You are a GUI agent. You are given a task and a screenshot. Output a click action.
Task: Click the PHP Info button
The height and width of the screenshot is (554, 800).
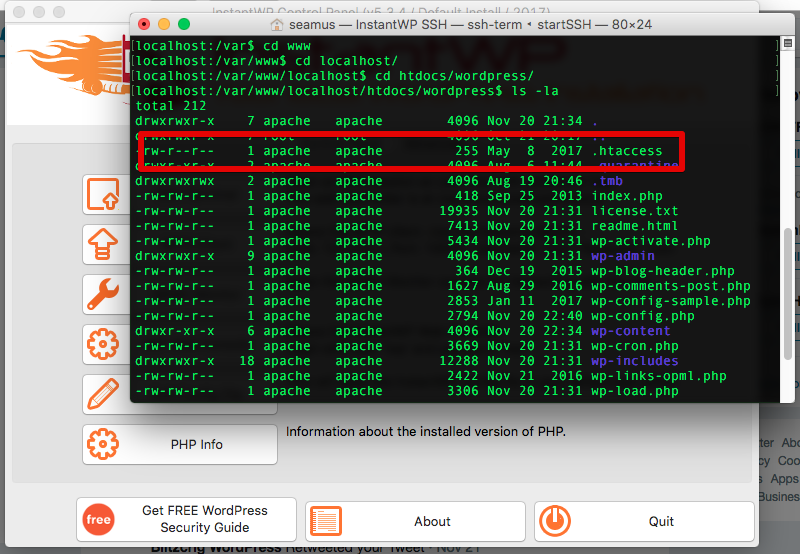pyautogui.click(x=180, y=444)
